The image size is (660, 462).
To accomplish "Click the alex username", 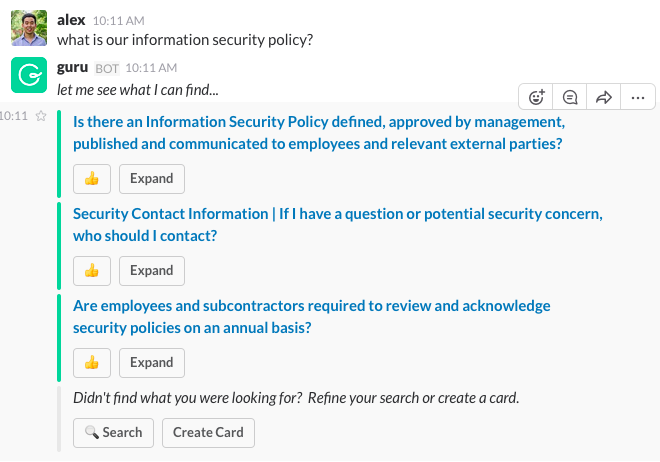I will click(x=72, y=19).
